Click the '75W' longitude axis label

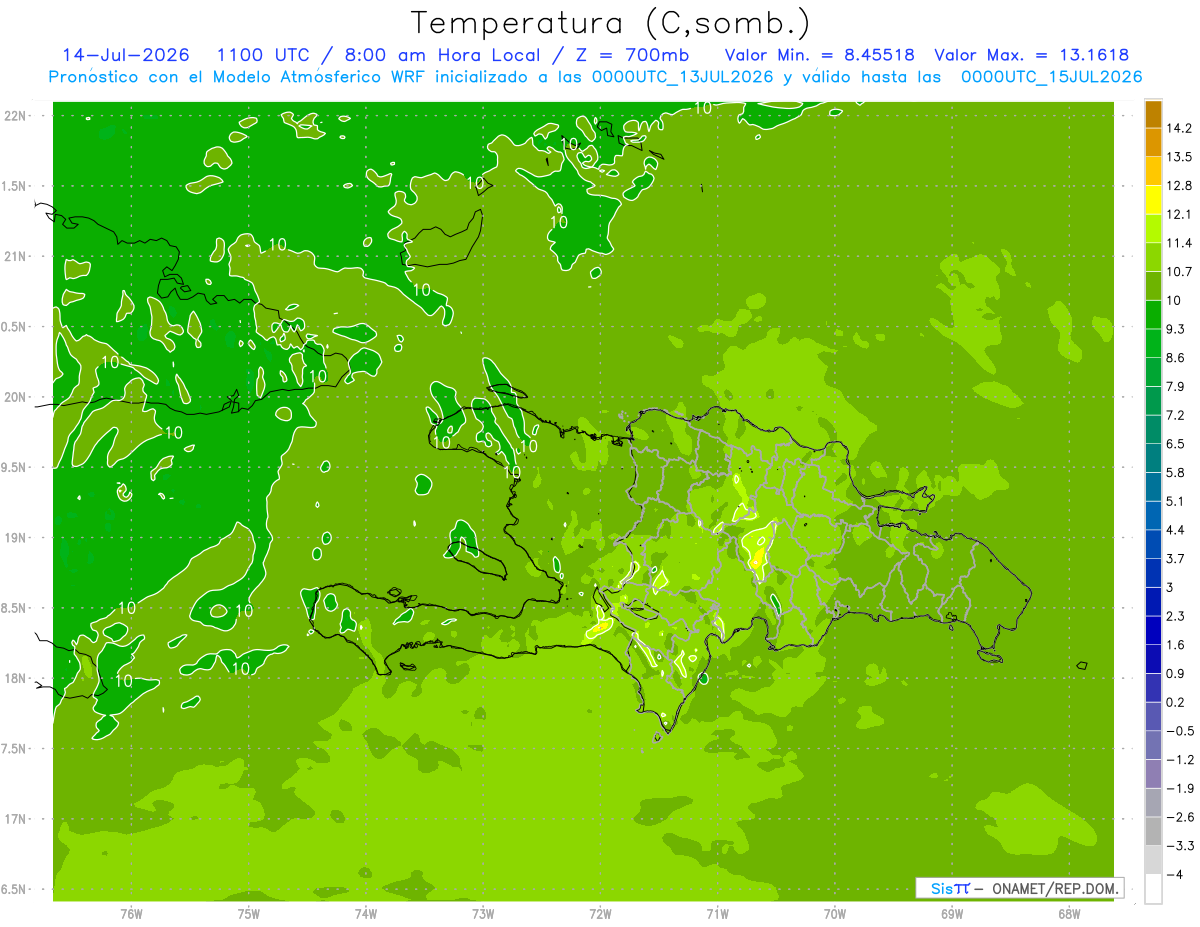[249, 914]
